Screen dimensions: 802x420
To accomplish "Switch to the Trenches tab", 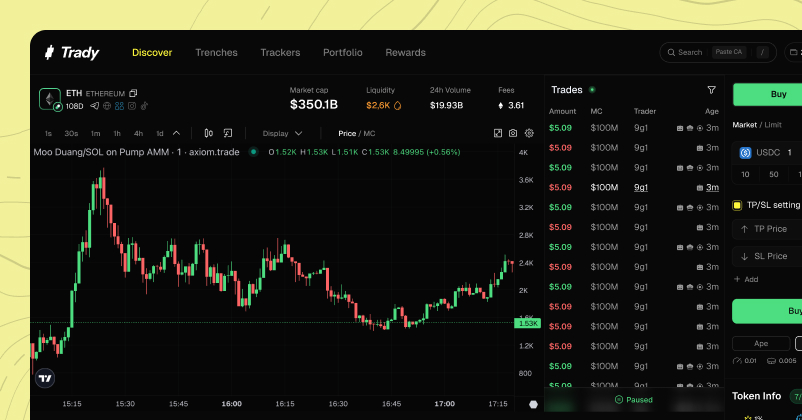I will [x=216, y=52].
